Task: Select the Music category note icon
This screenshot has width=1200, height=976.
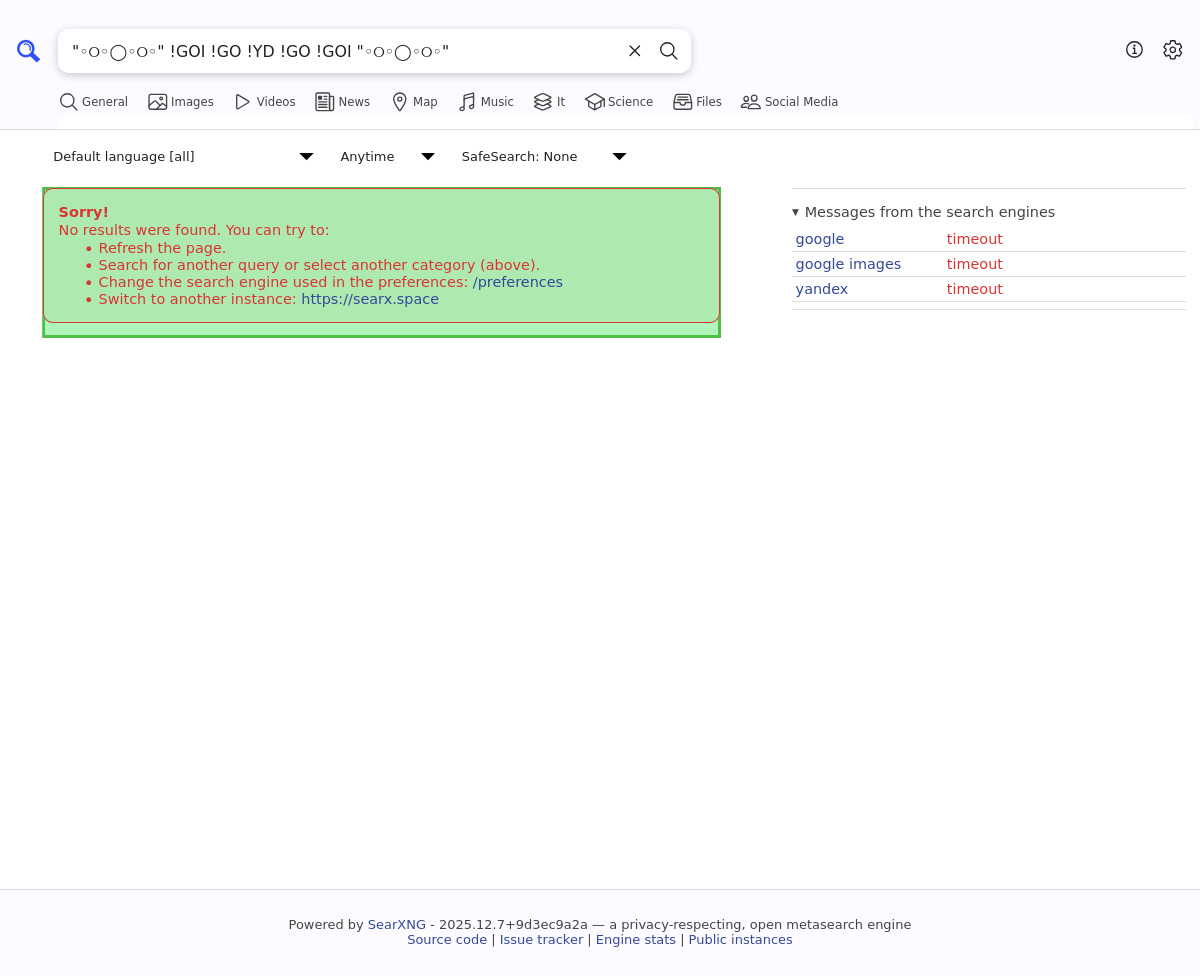Action: (x=467, y=102)
